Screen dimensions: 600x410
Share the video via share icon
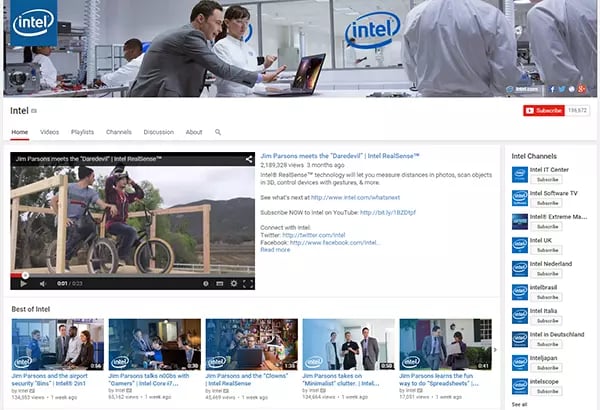click(x=249, y=159)
